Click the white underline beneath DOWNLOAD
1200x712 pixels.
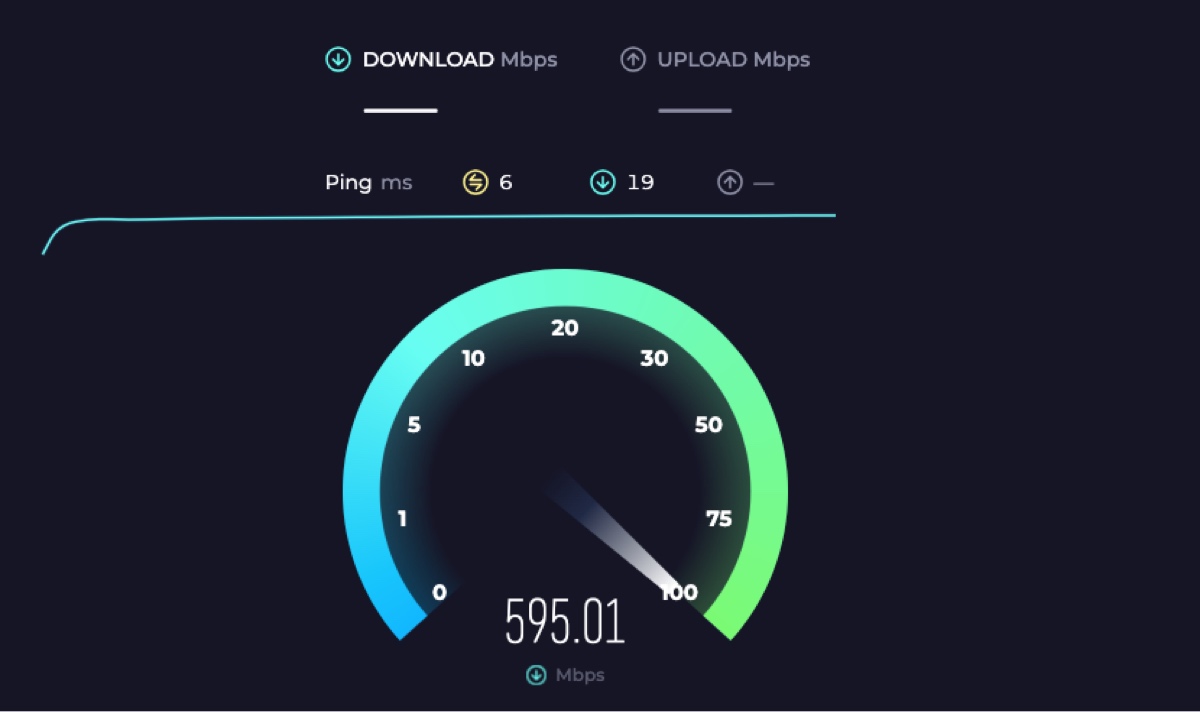click(401, 110)
